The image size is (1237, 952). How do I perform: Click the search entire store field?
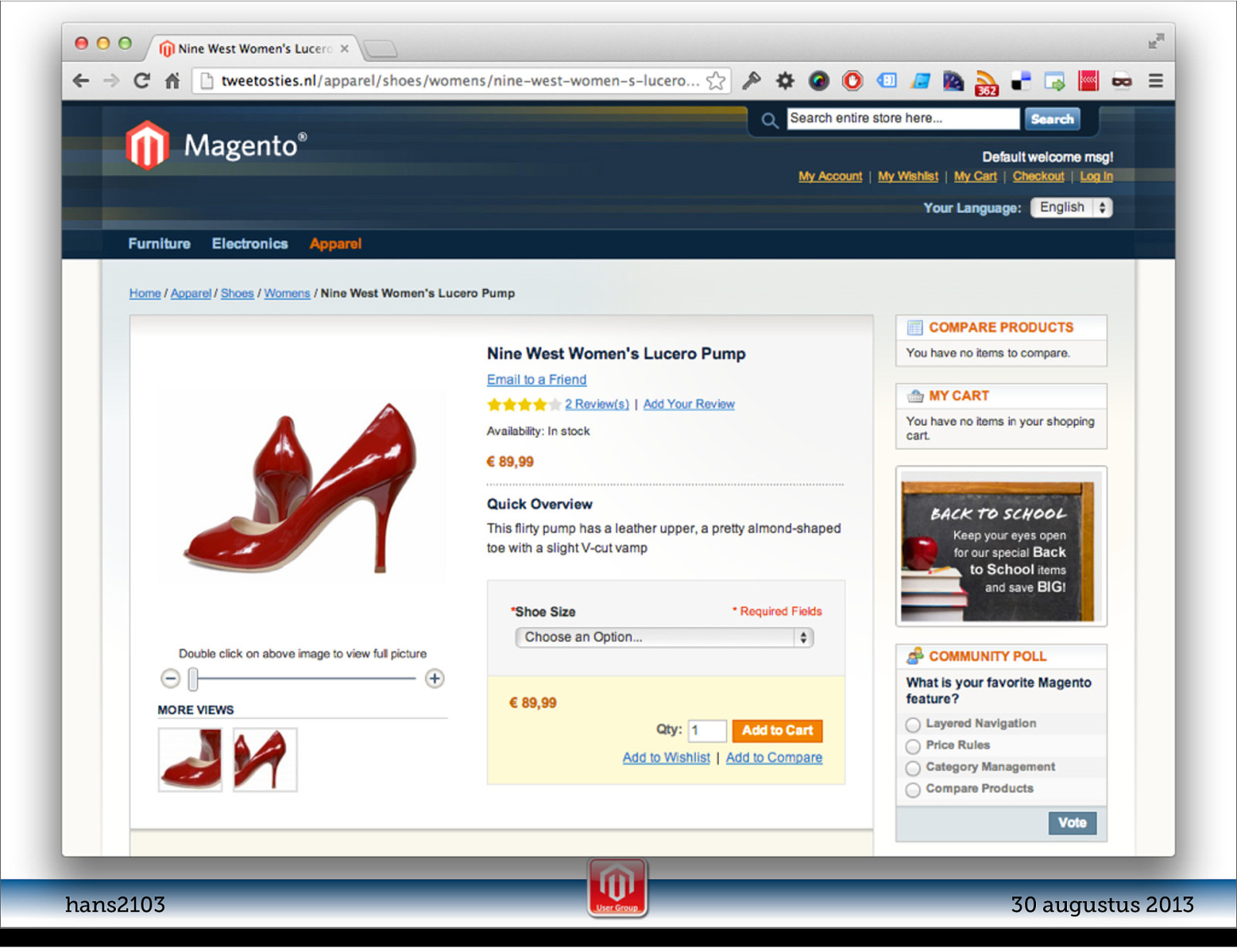[903, 118]
